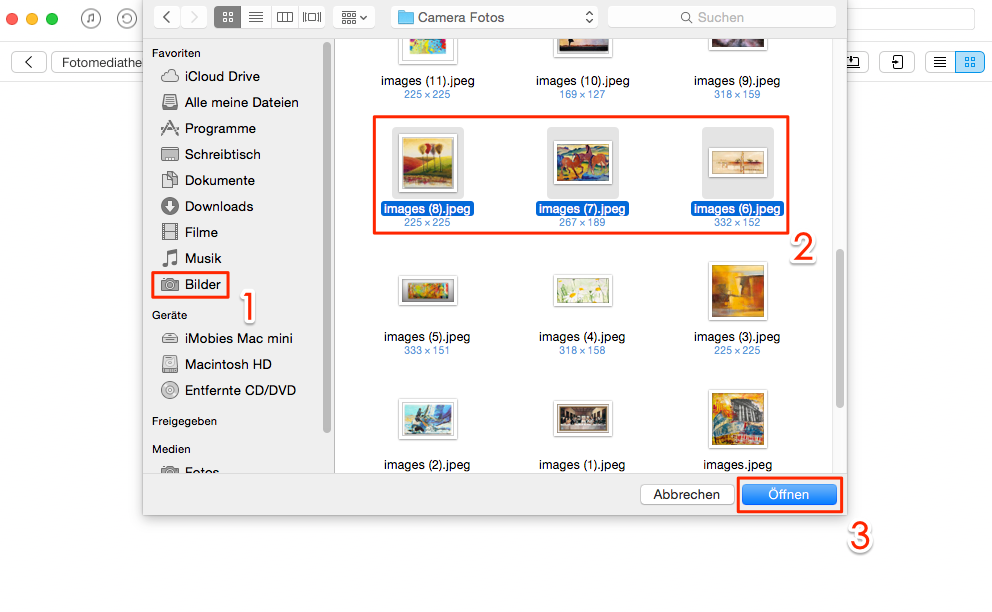This screenshot has height=612, width=992.
Task: Switch main window to list view
Action: 940,62
